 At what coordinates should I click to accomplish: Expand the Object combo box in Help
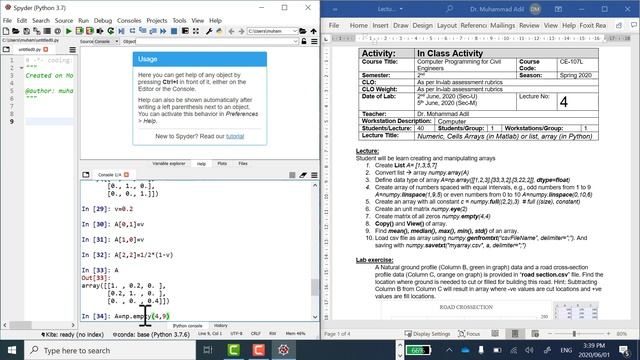tap(296, 41)
